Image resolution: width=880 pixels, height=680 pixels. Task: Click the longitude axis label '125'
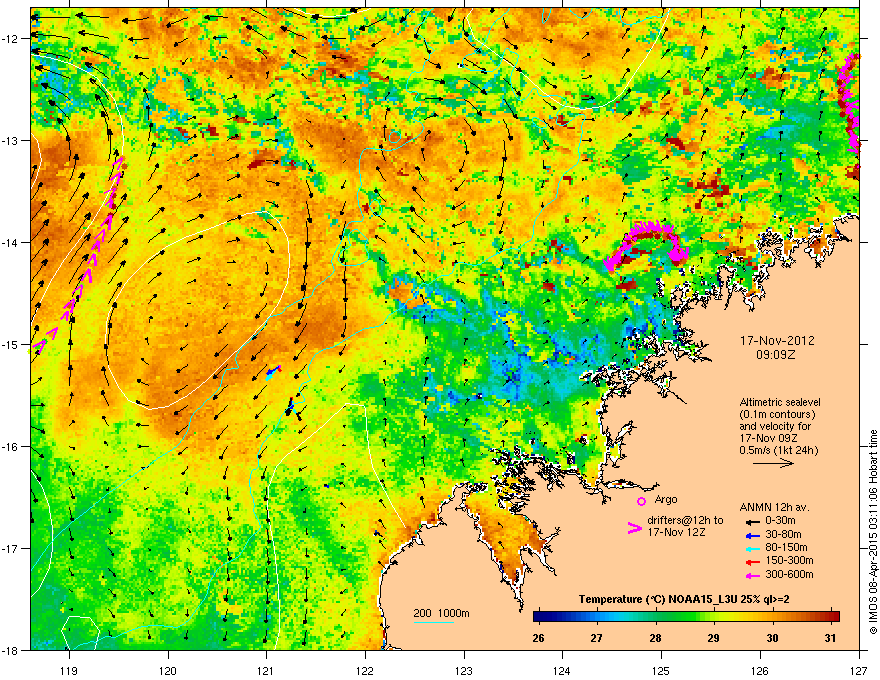(661, 670)
